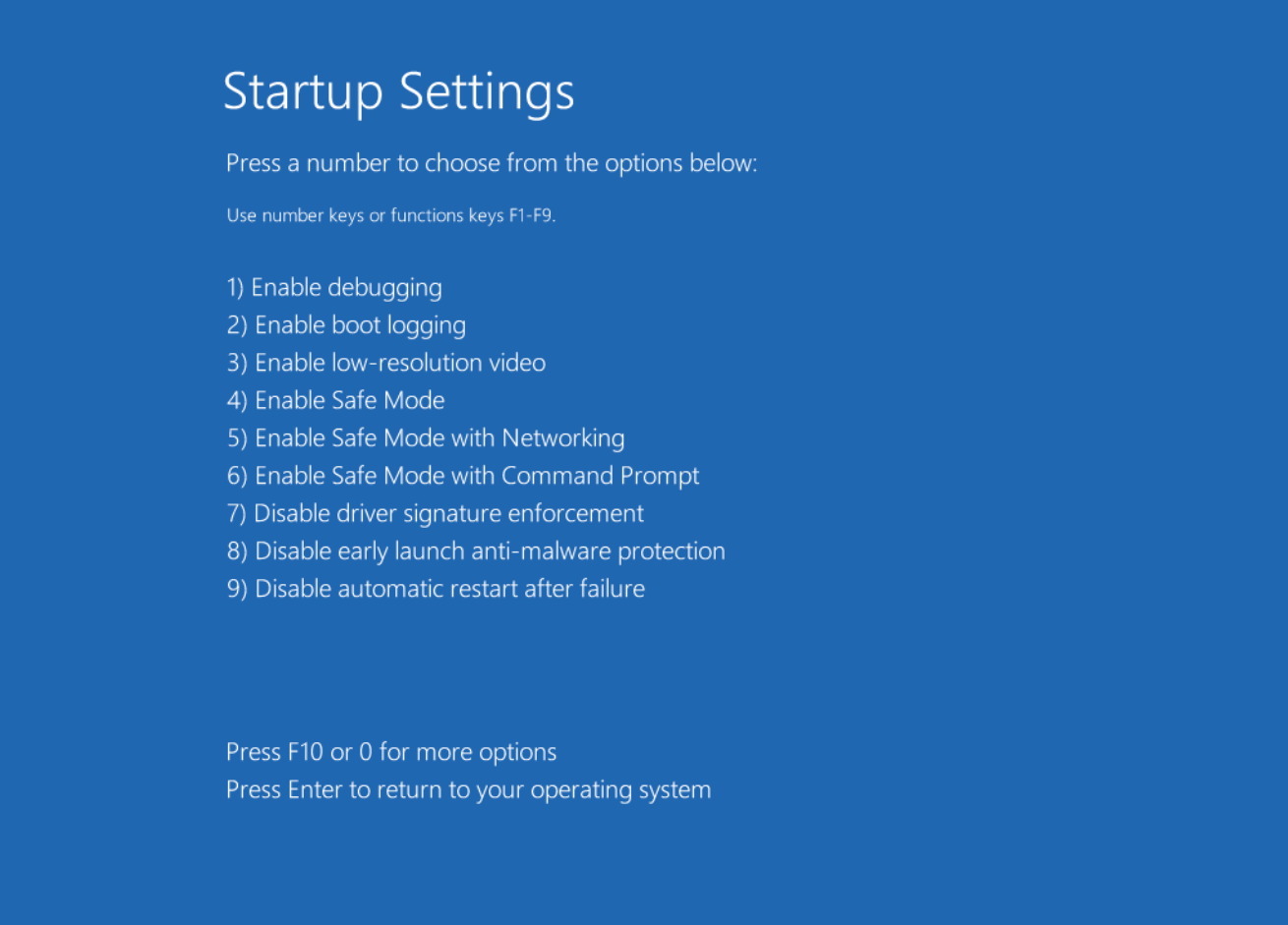Screen dimensions: 1288x925
Task: Click 'Press a number to choose' instruction line
Action: pyautogui.click(x=492, y=163)
